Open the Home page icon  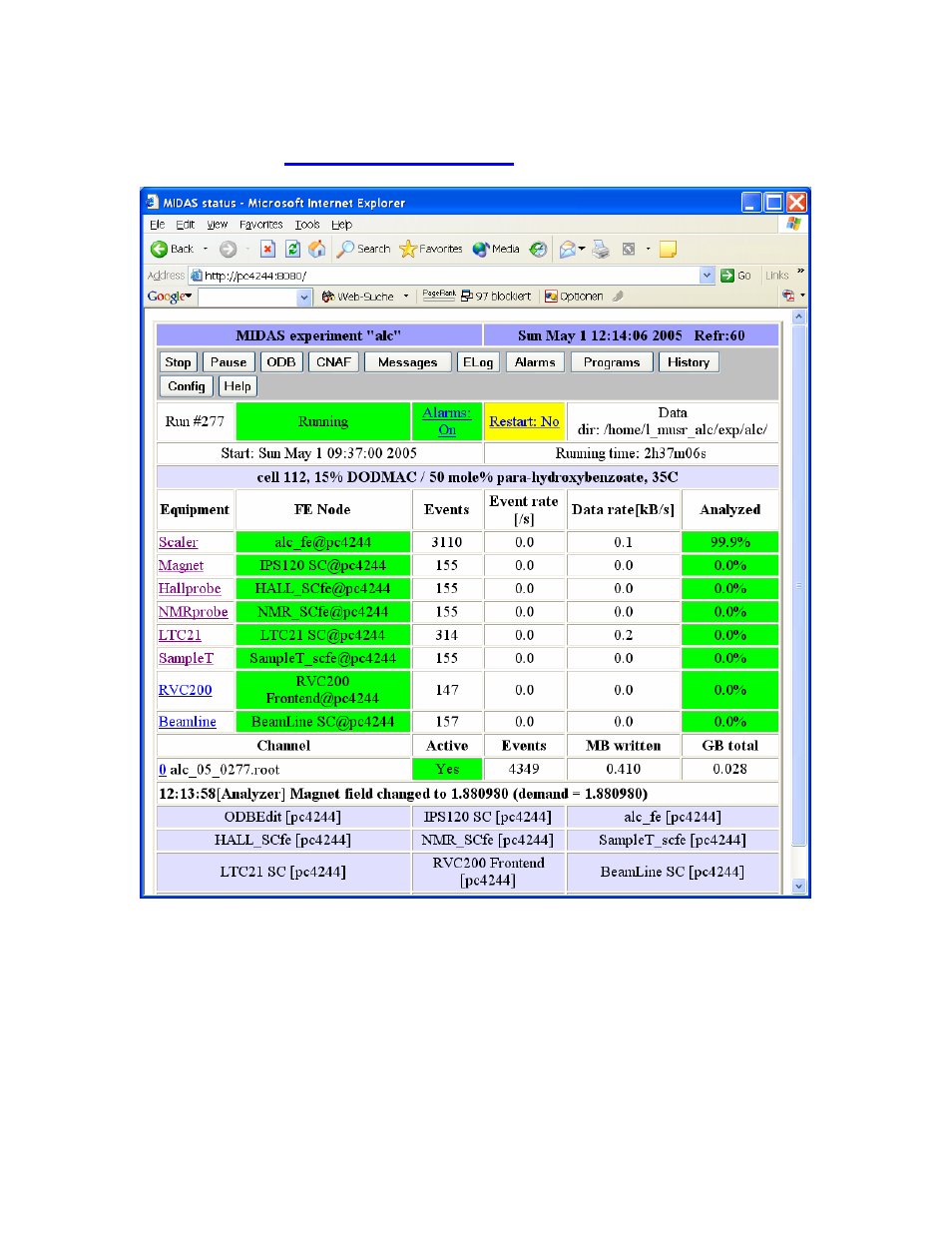tap(317, 250)
